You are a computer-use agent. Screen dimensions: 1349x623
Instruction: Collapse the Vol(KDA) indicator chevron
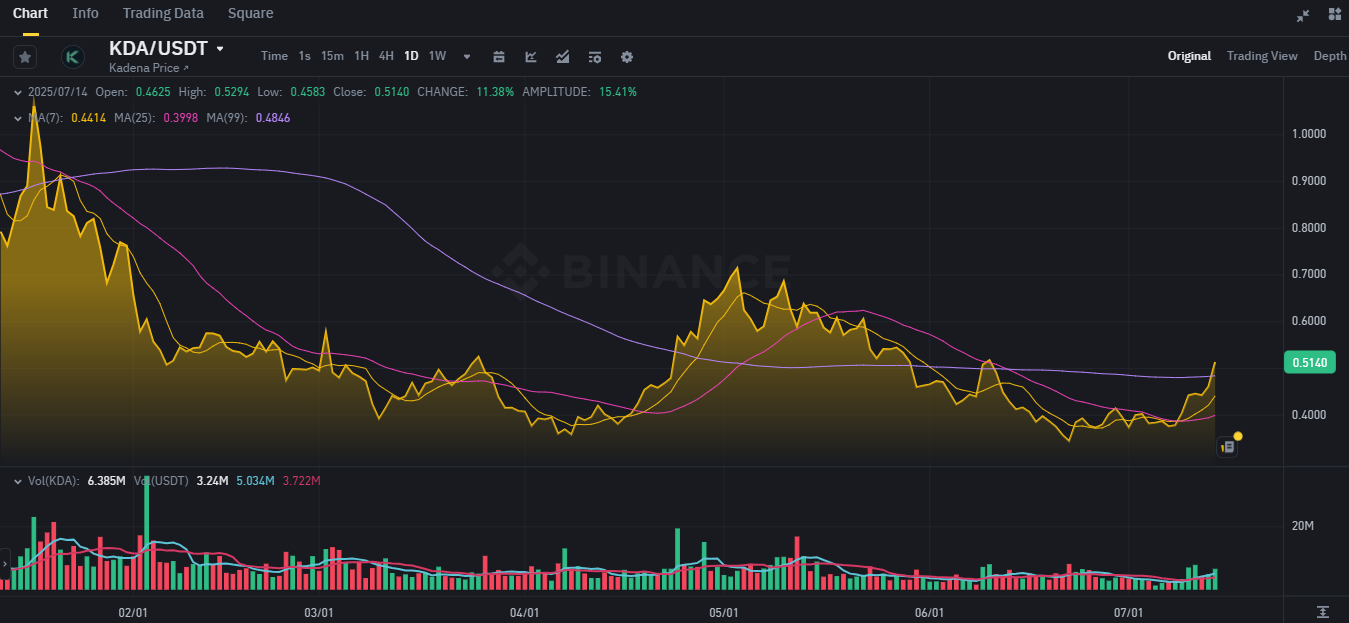(17, 481)
